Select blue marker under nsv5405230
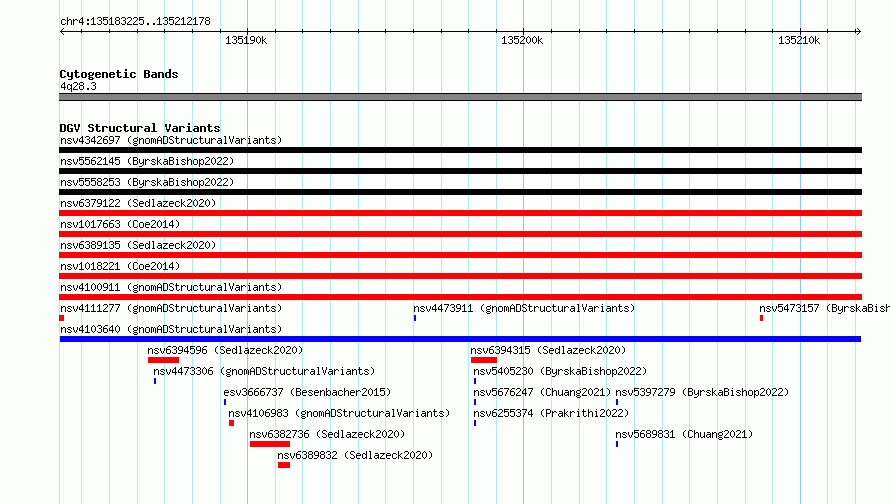 click(x=475, y=381)
